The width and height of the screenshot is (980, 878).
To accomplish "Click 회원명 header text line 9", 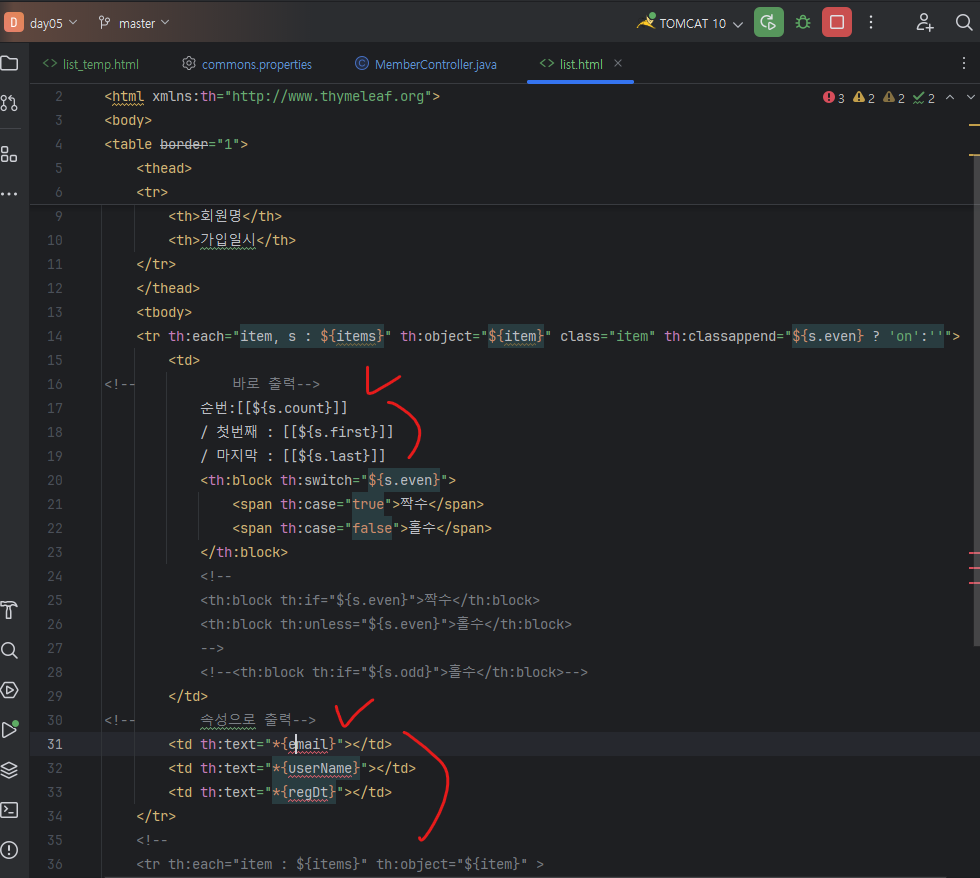I will click(221, 216).
